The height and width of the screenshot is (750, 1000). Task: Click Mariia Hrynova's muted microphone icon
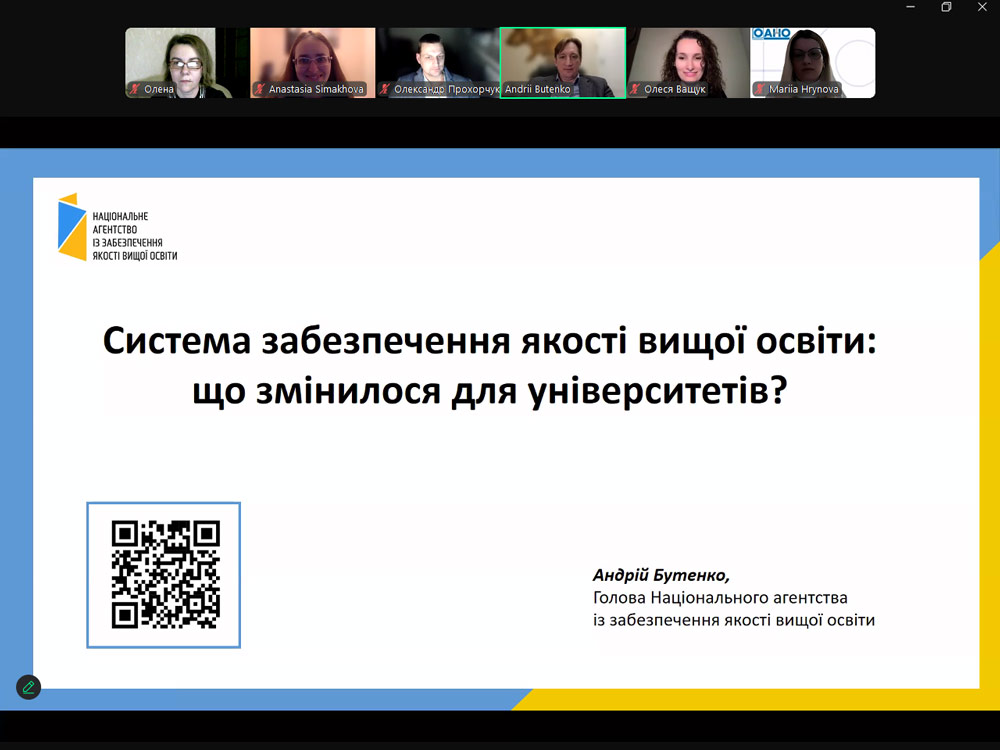tap(760, 89)
